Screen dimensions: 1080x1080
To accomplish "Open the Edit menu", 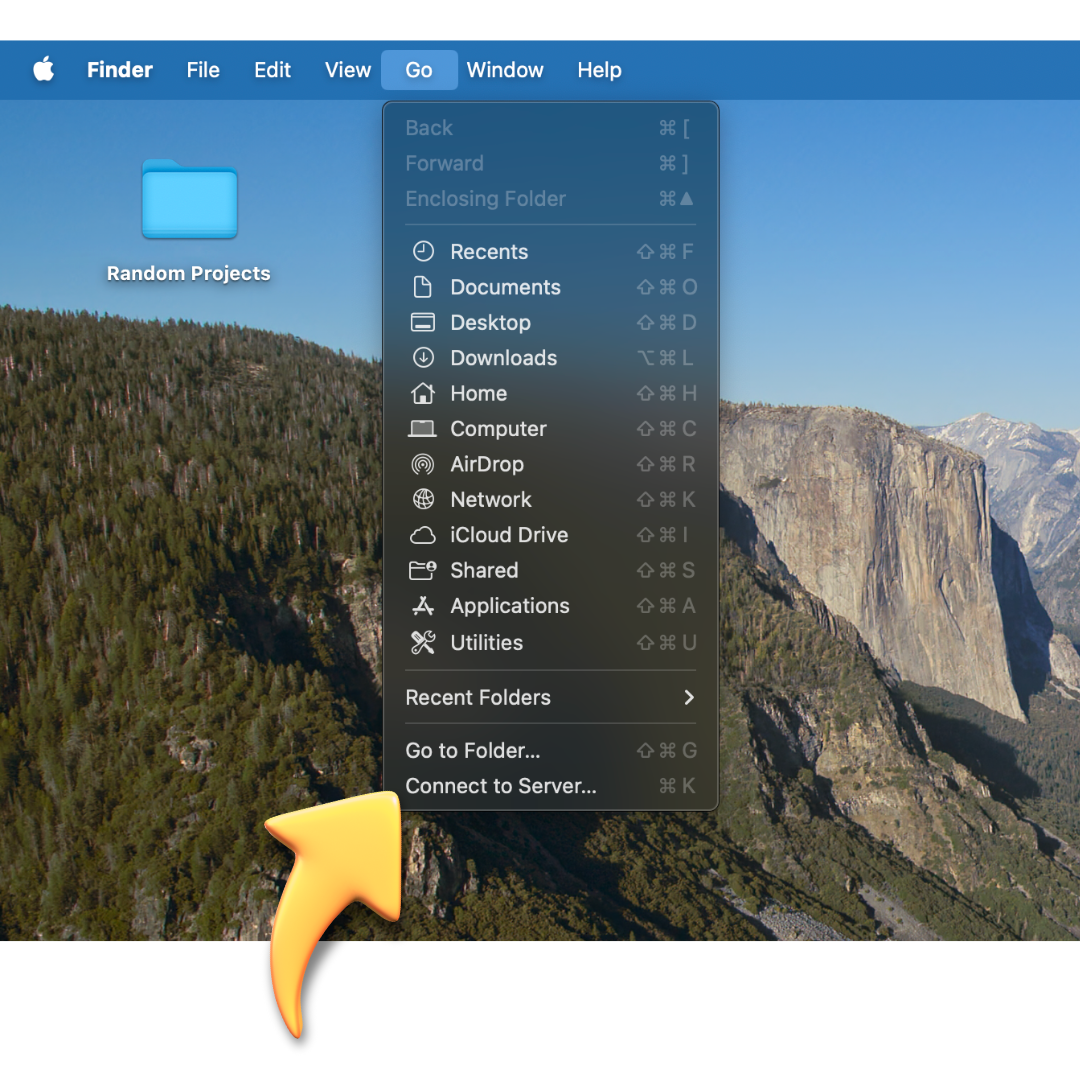I will [x=273, y=70].
